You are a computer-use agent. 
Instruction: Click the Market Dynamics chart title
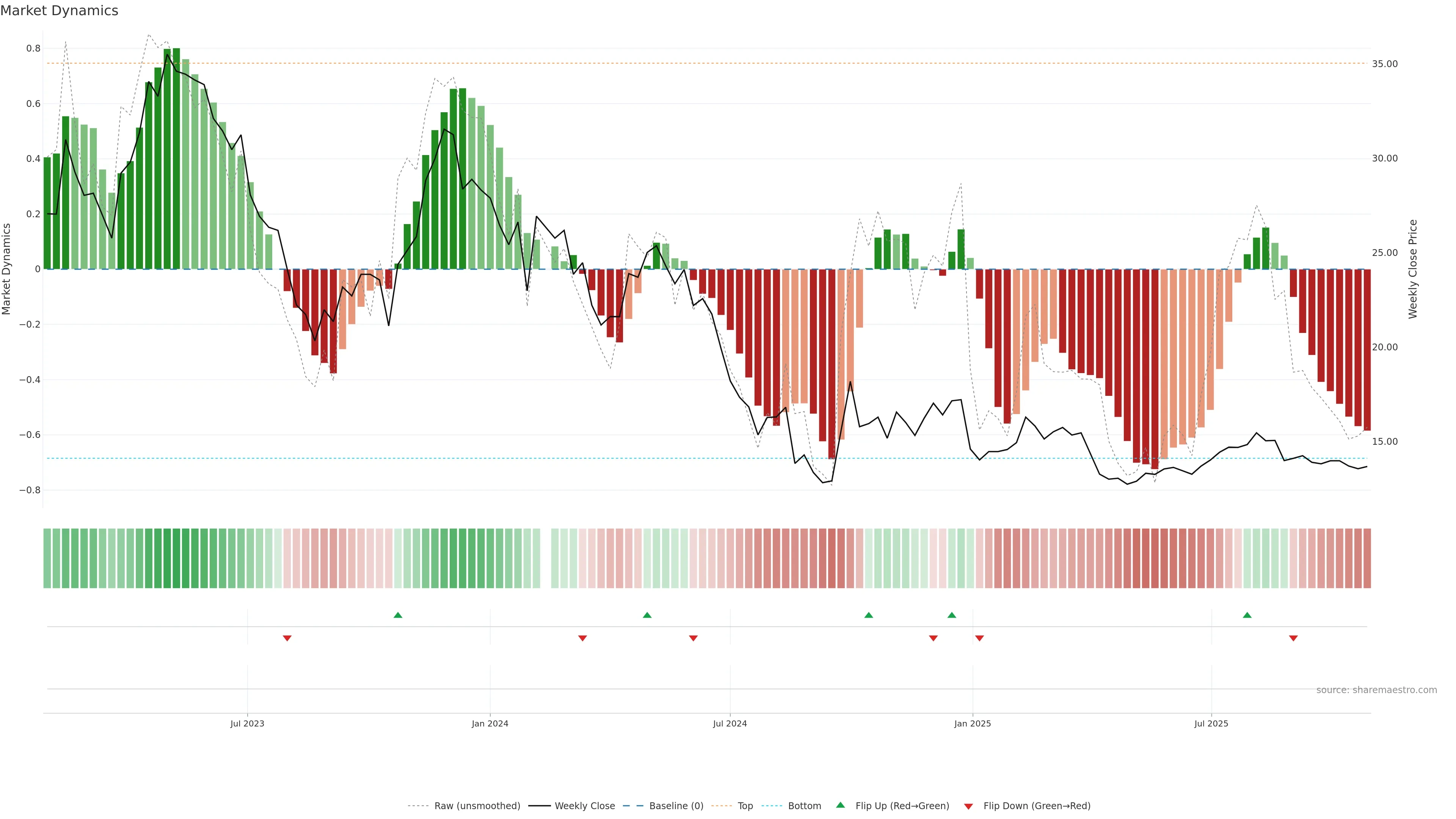pyautogui.click(x=60, y=11)
